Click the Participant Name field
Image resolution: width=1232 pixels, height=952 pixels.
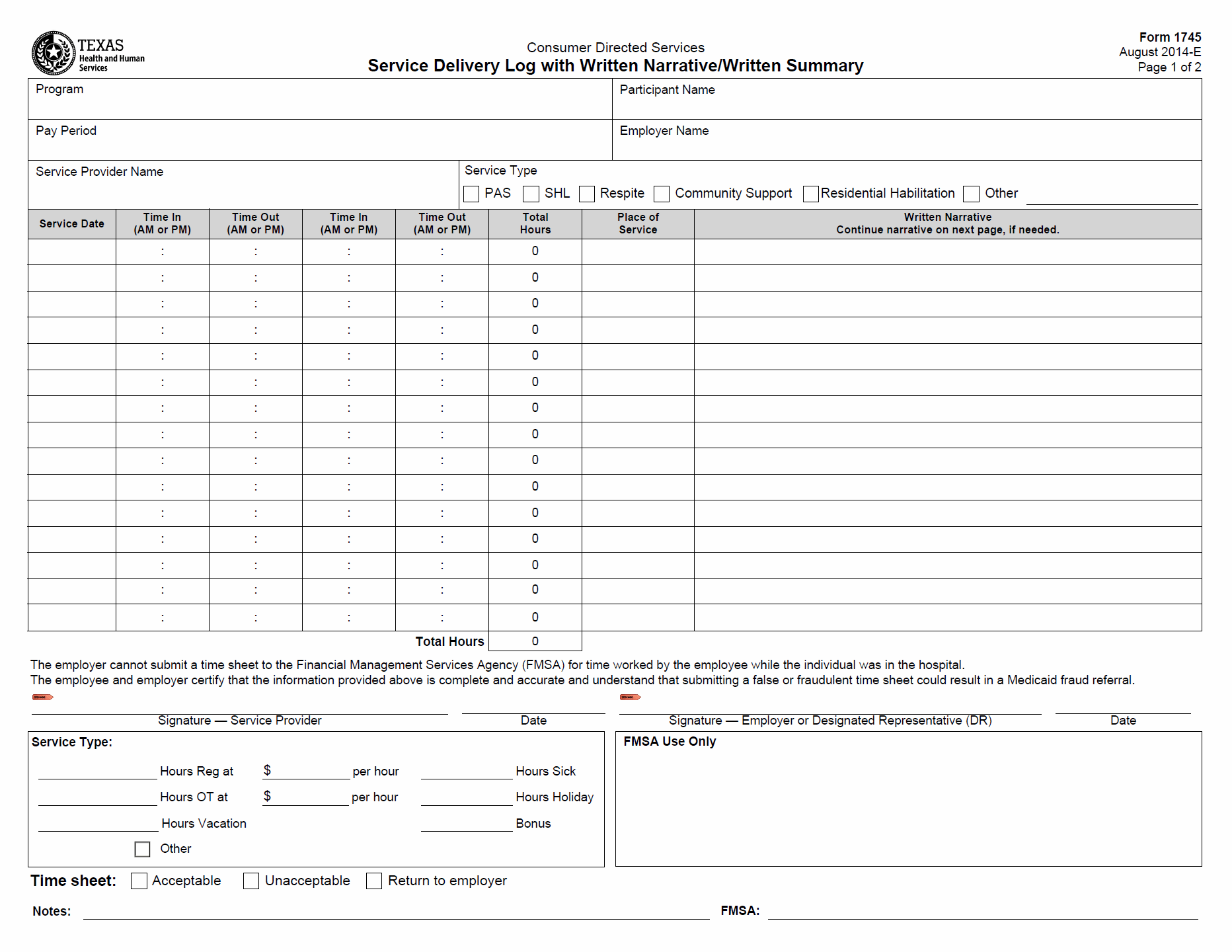pyautogui.click(x=905, y=104)
